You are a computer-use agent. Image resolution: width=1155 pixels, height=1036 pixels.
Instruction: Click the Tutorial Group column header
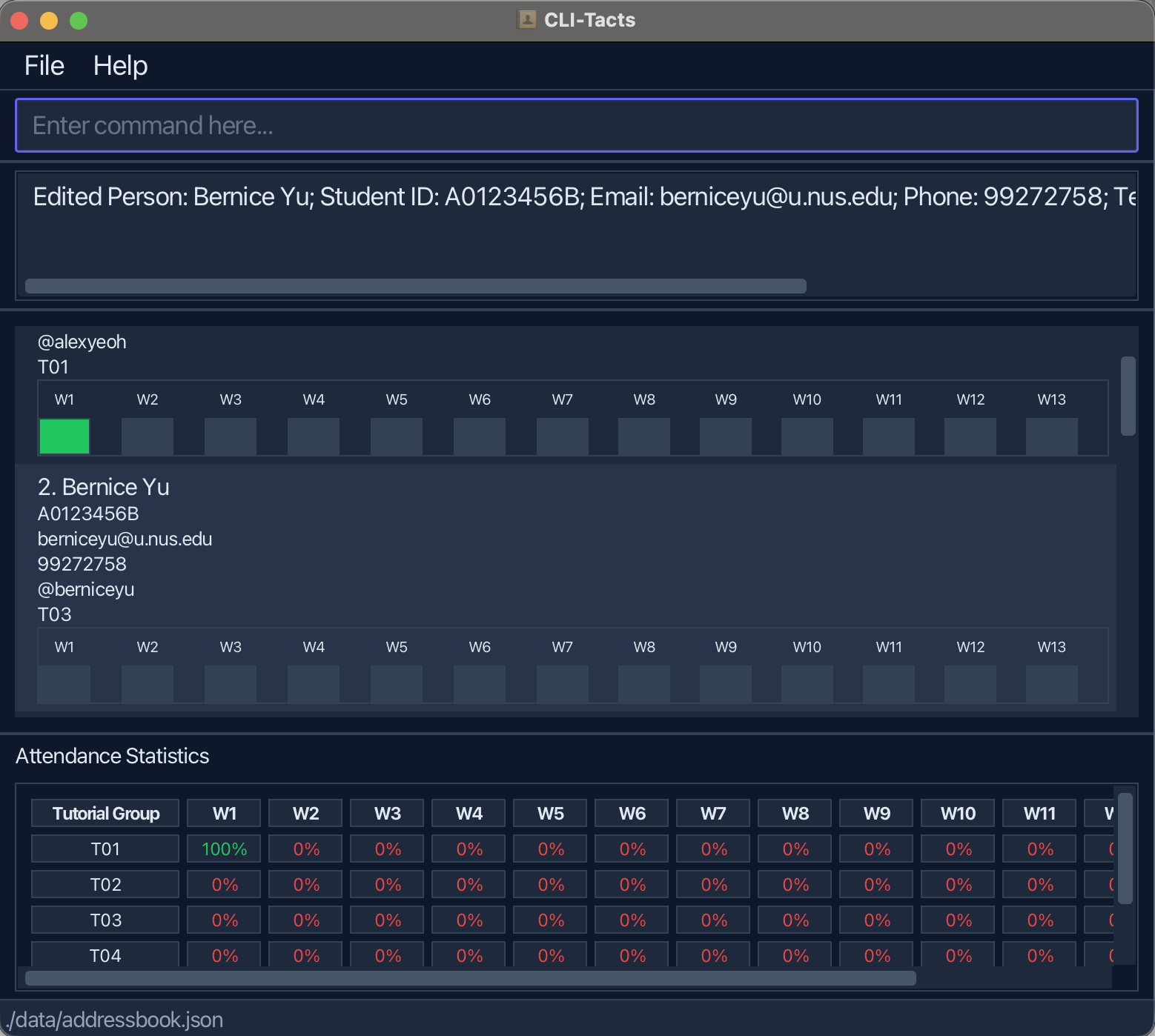(105, 814)
